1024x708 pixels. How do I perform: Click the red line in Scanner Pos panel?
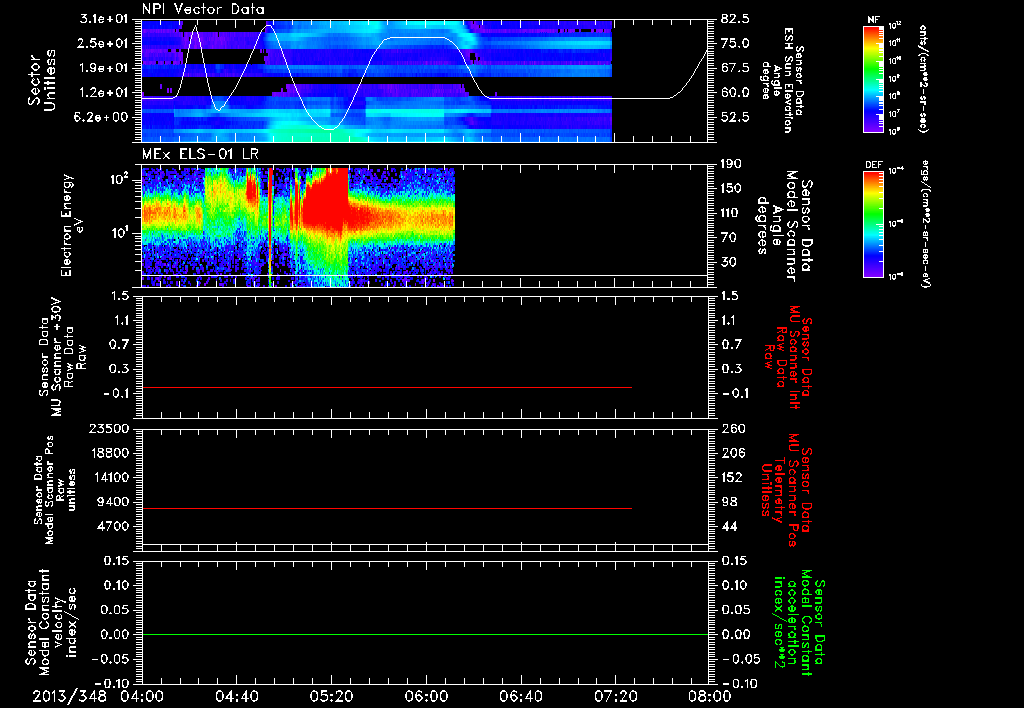click(x=387, y=508)
